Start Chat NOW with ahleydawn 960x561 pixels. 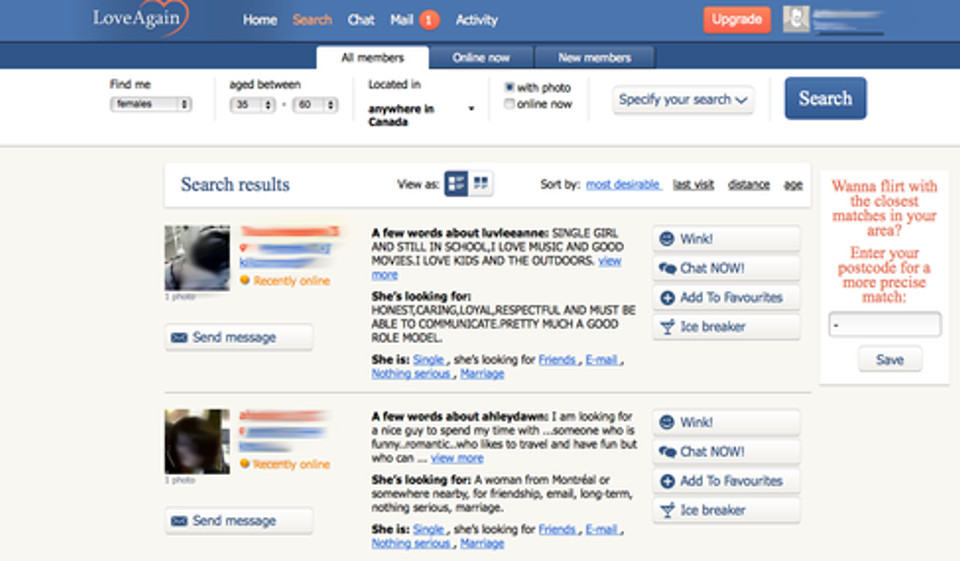pos(726,452)
